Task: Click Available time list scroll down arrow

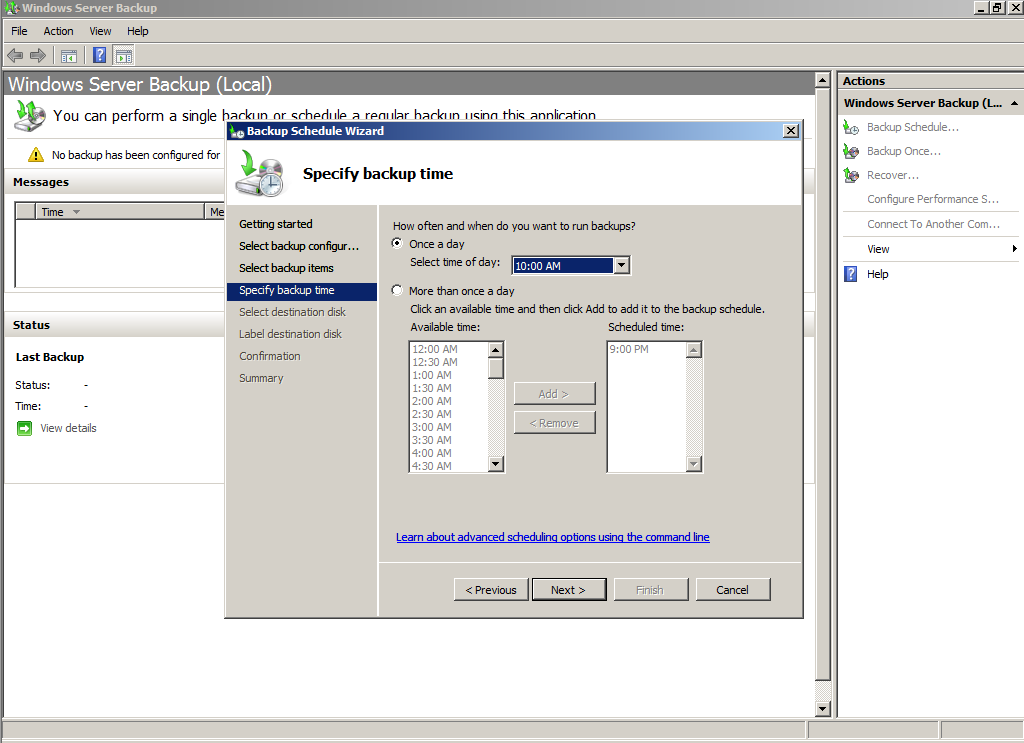Action: tap(496, 464)
